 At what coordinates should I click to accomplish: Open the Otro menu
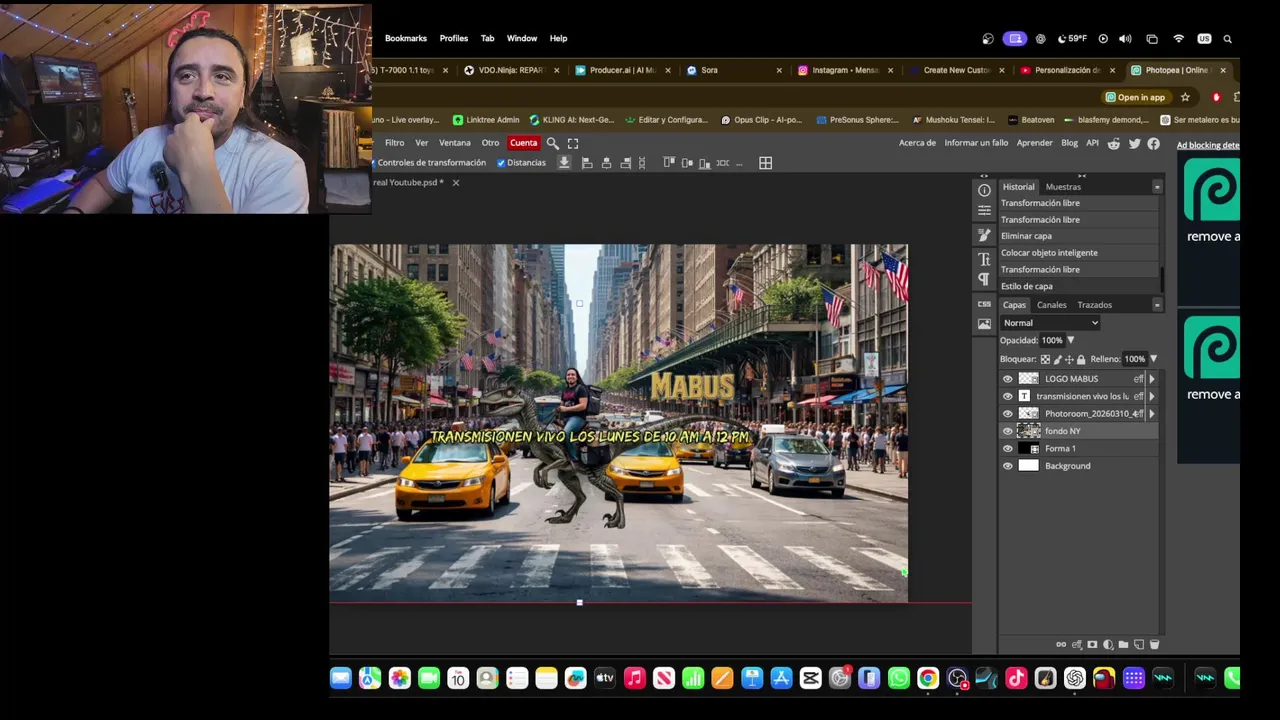coord(490,143)
